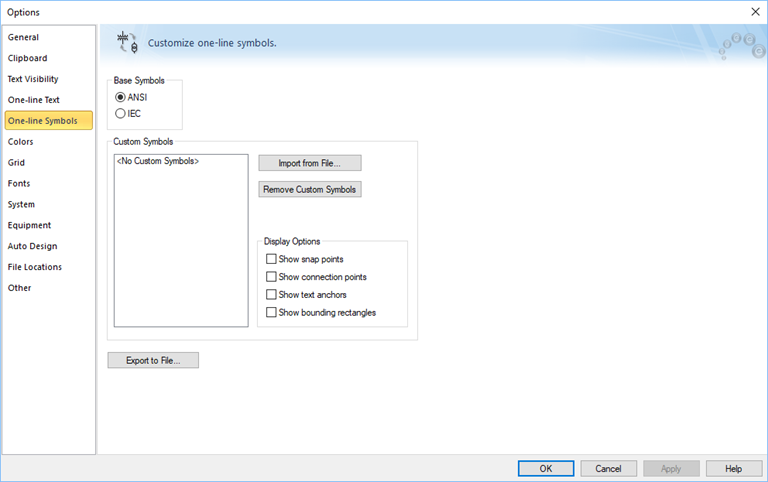Select the IEC base symbols option
Image resolution: width=768 pixels, height=482 pixels.
click(x=121, y=114)
